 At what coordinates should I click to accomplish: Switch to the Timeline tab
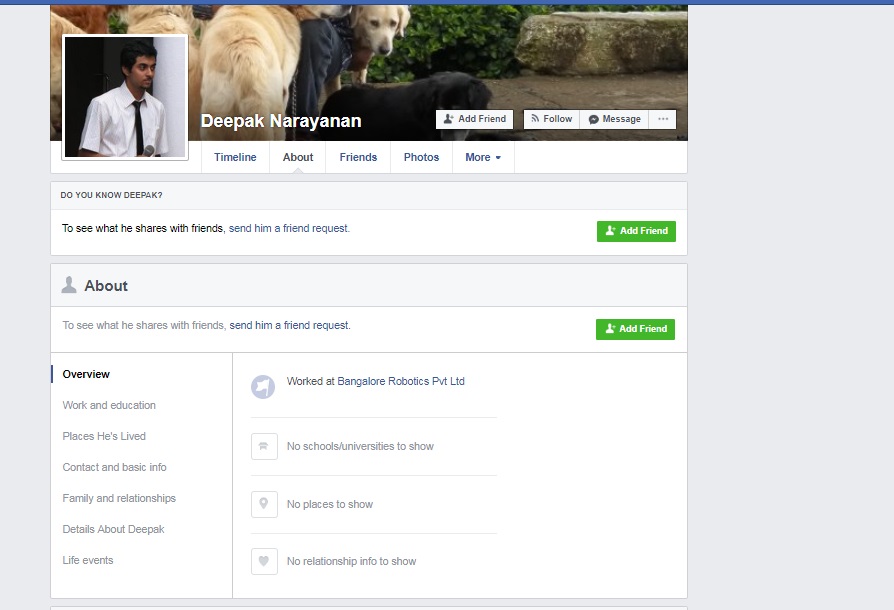click(x=235, y=157)
